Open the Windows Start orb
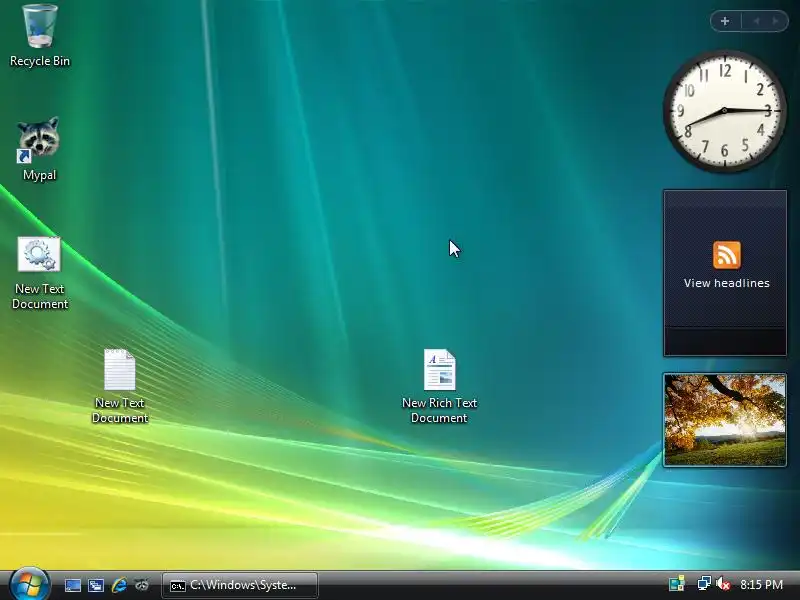 (29, 584)
